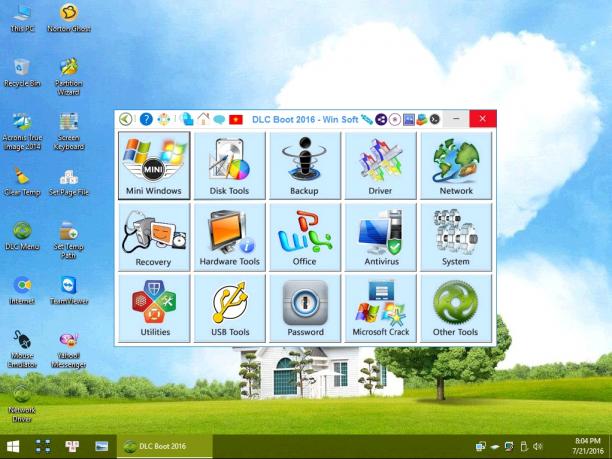Open the Driver category
This screenshot has width=612, height=459.
380,165
